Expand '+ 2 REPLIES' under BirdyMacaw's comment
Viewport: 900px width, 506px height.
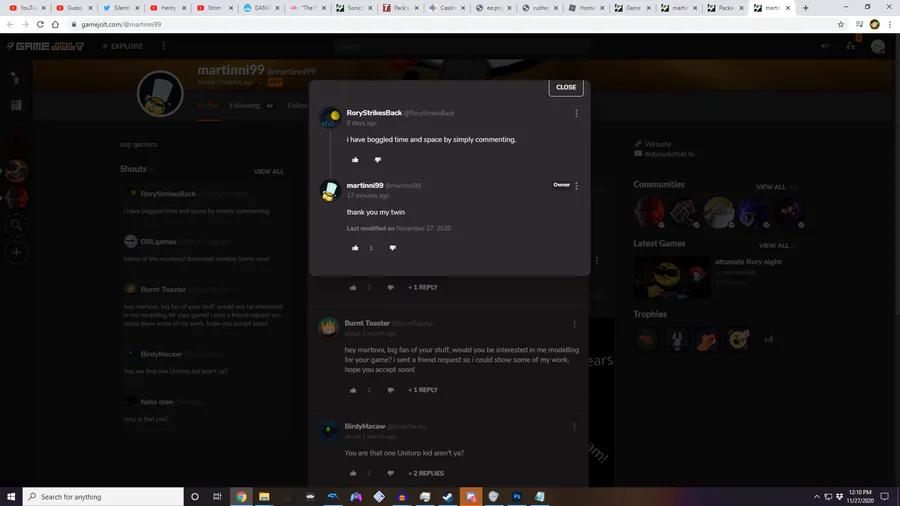426,473
